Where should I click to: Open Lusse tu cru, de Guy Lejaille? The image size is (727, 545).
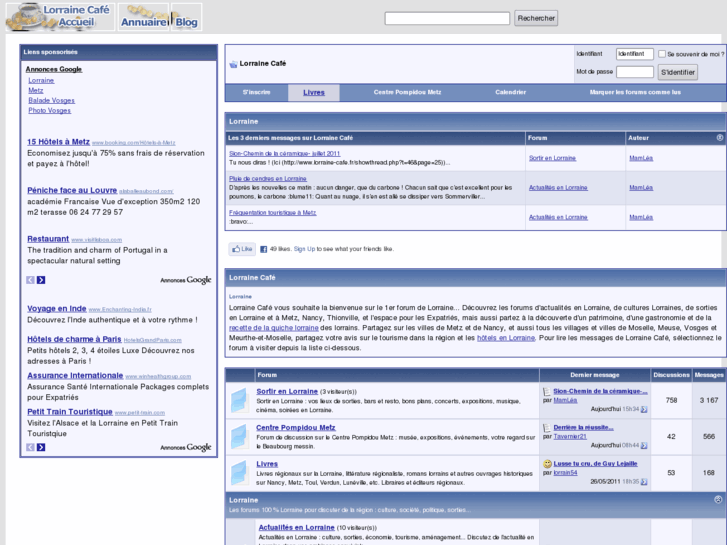coord(595,464)
